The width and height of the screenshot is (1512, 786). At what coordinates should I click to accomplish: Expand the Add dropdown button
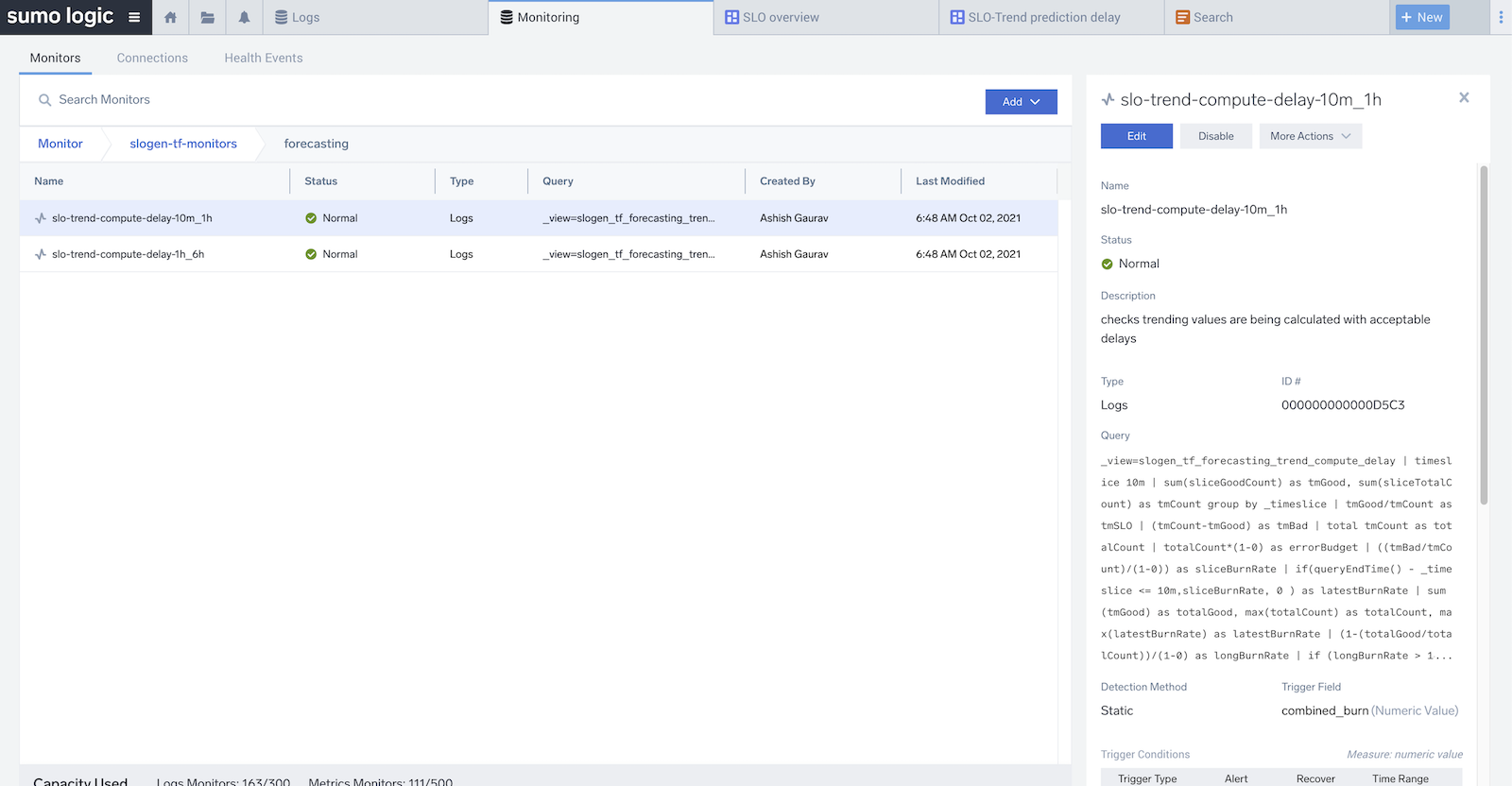tap(1021, 102)
